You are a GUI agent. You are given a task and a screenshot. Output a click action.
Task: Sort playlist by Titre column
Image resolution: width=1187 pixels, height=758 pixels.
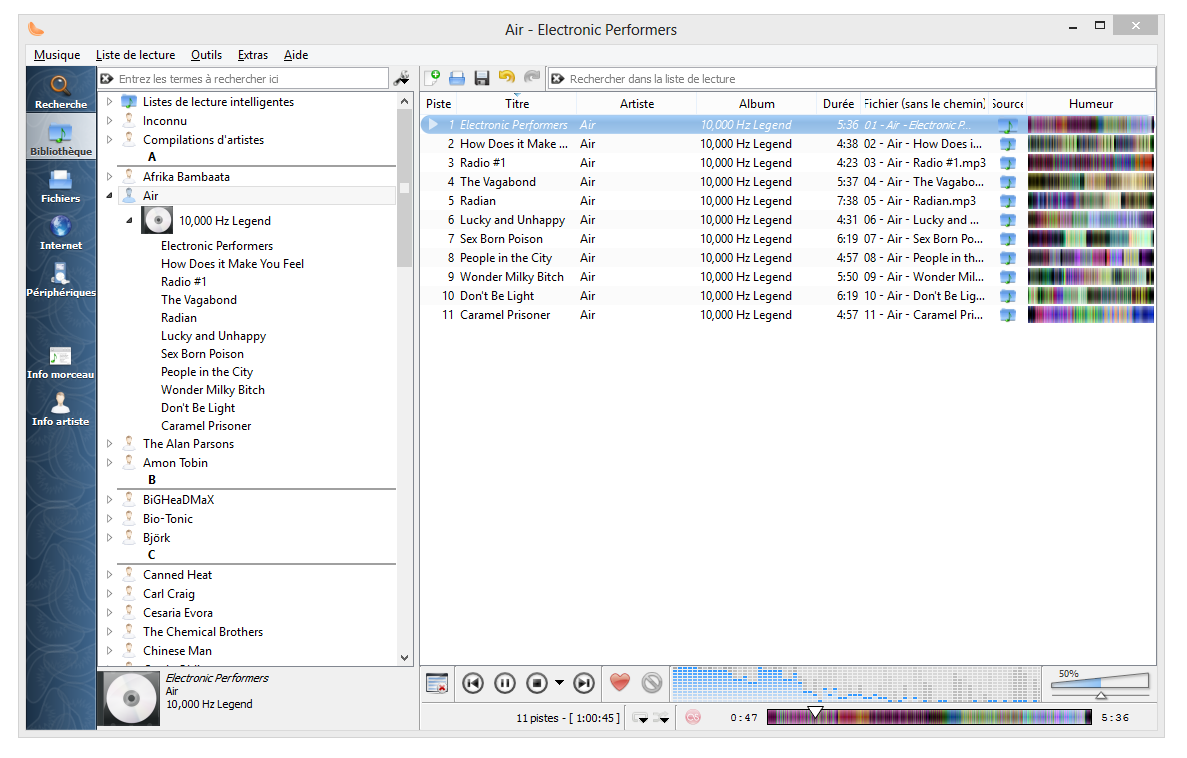point(517,104)
